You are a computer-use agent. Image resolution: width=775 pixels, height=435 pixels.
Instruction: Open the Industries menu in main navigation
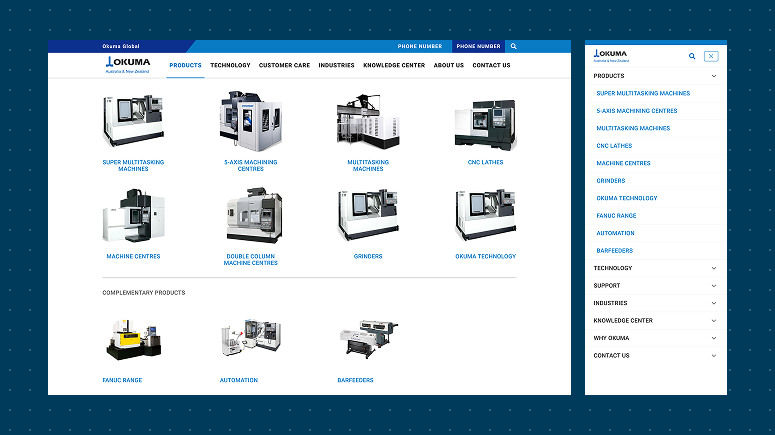tap(336, 65)
